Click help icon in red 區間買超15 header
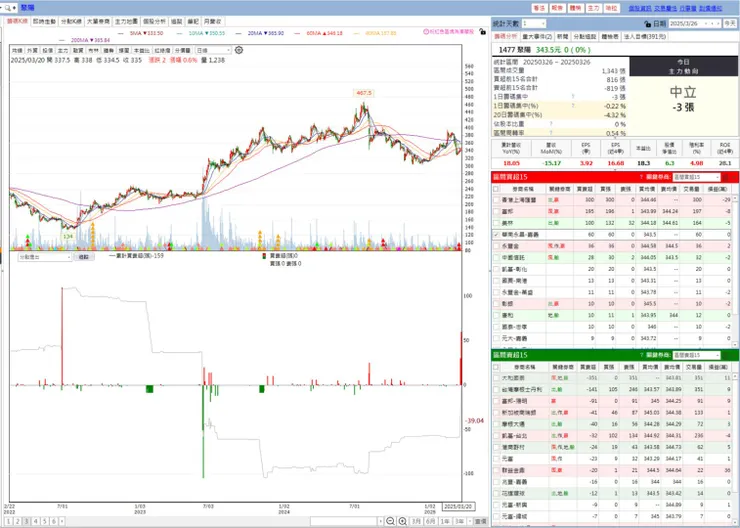This screenshot has height=528, width=740. pyautogui.click(x=641, y=177)
